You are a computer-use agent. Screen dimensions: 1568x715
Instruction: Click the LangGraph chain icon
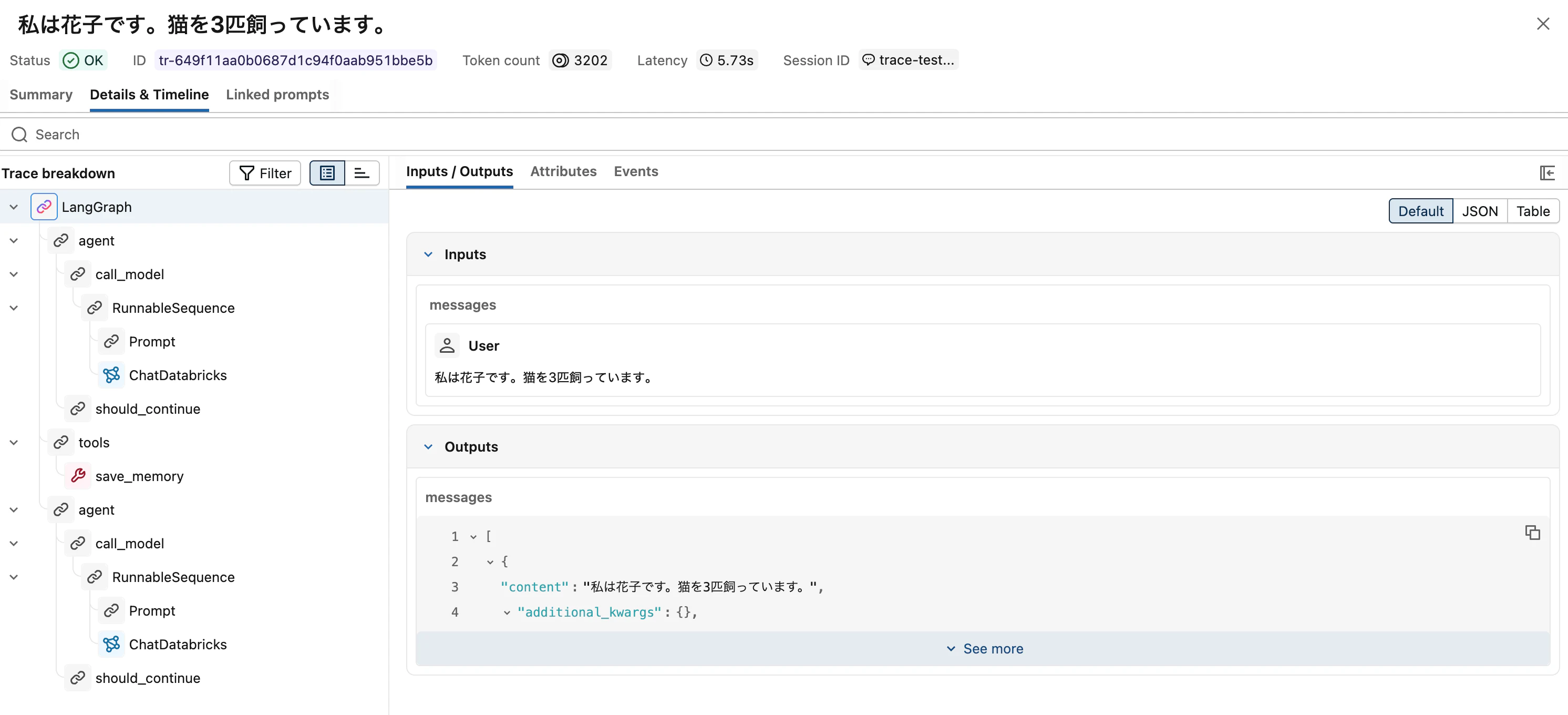pyautogui.click(x=44, y=207)
